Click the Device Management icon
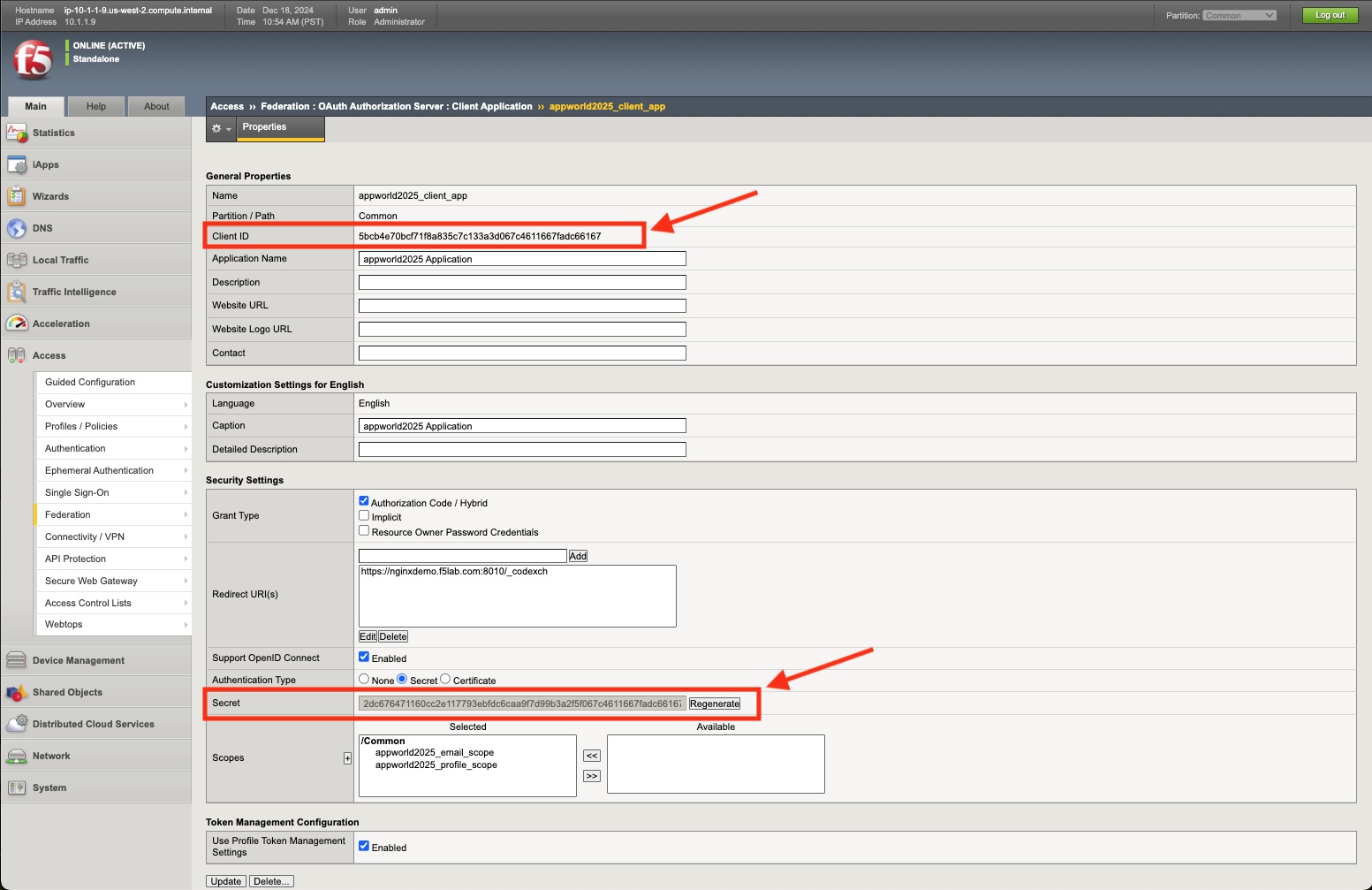The height and width of the screenshot is (890, 1372). (x=17, y=660)
